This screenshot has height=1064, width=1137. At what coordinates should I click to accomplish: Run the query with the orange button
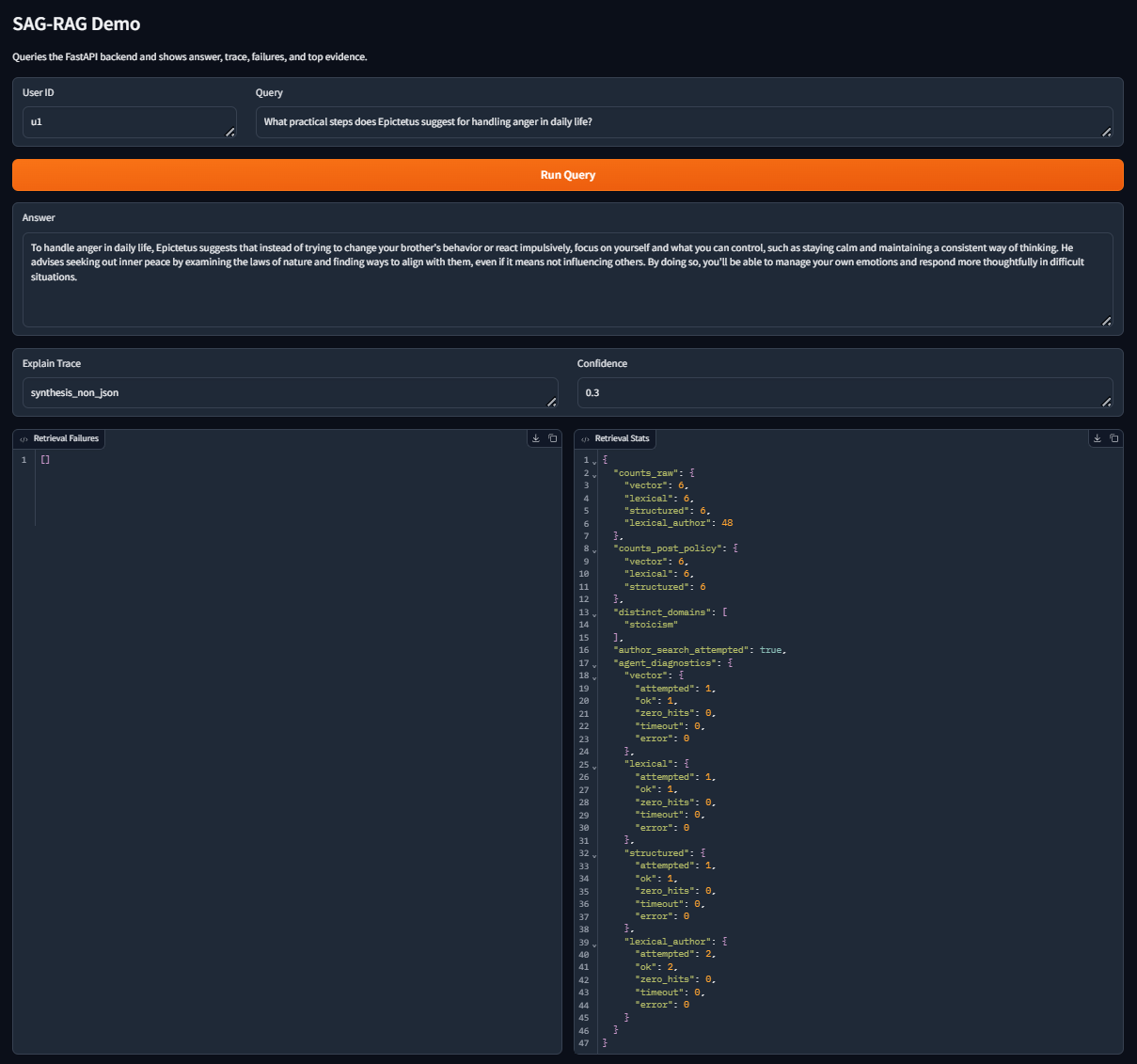click(568, 175)
